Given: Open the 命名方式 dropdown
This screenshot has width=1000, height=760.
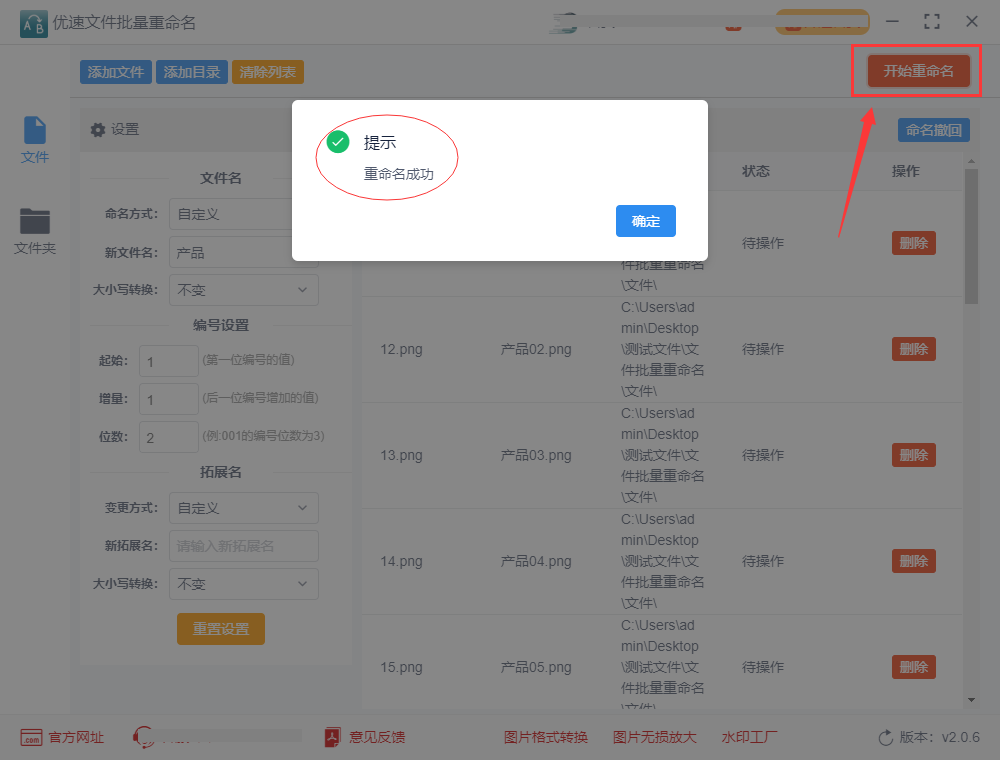Looking at the screenshot, I should (x=244, y=214).
